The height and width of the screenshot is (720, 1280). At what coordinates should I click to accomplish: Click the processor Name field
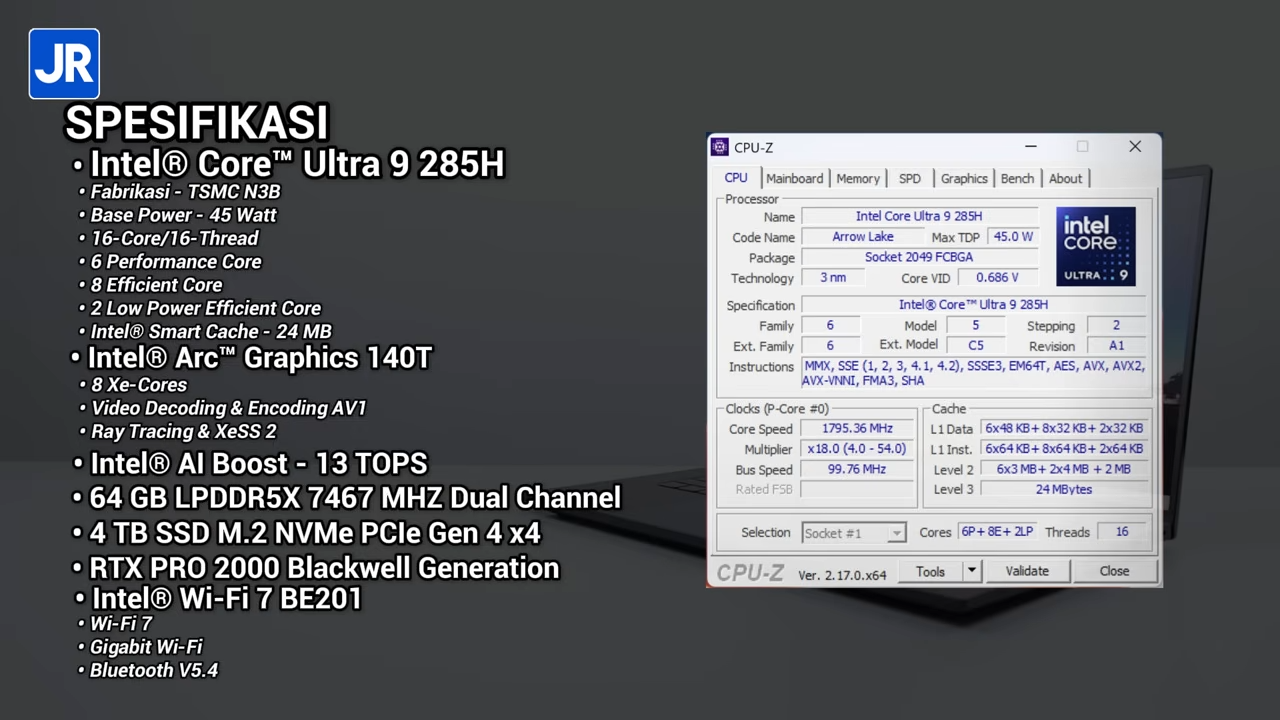tap(919, 216)
